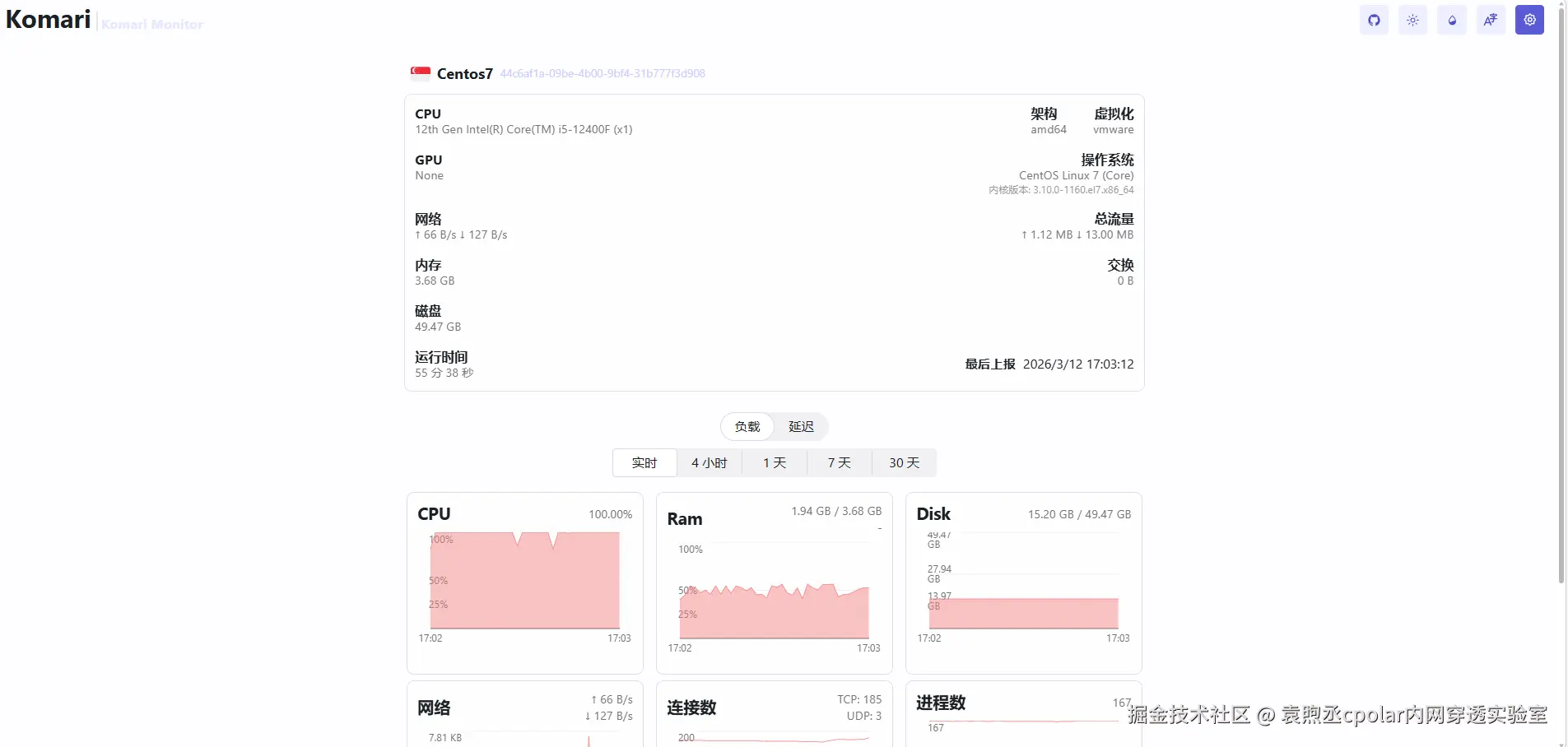1568x747 pixels.
Task: Click the page vertical scrollbar
Action: point(1561,296)
